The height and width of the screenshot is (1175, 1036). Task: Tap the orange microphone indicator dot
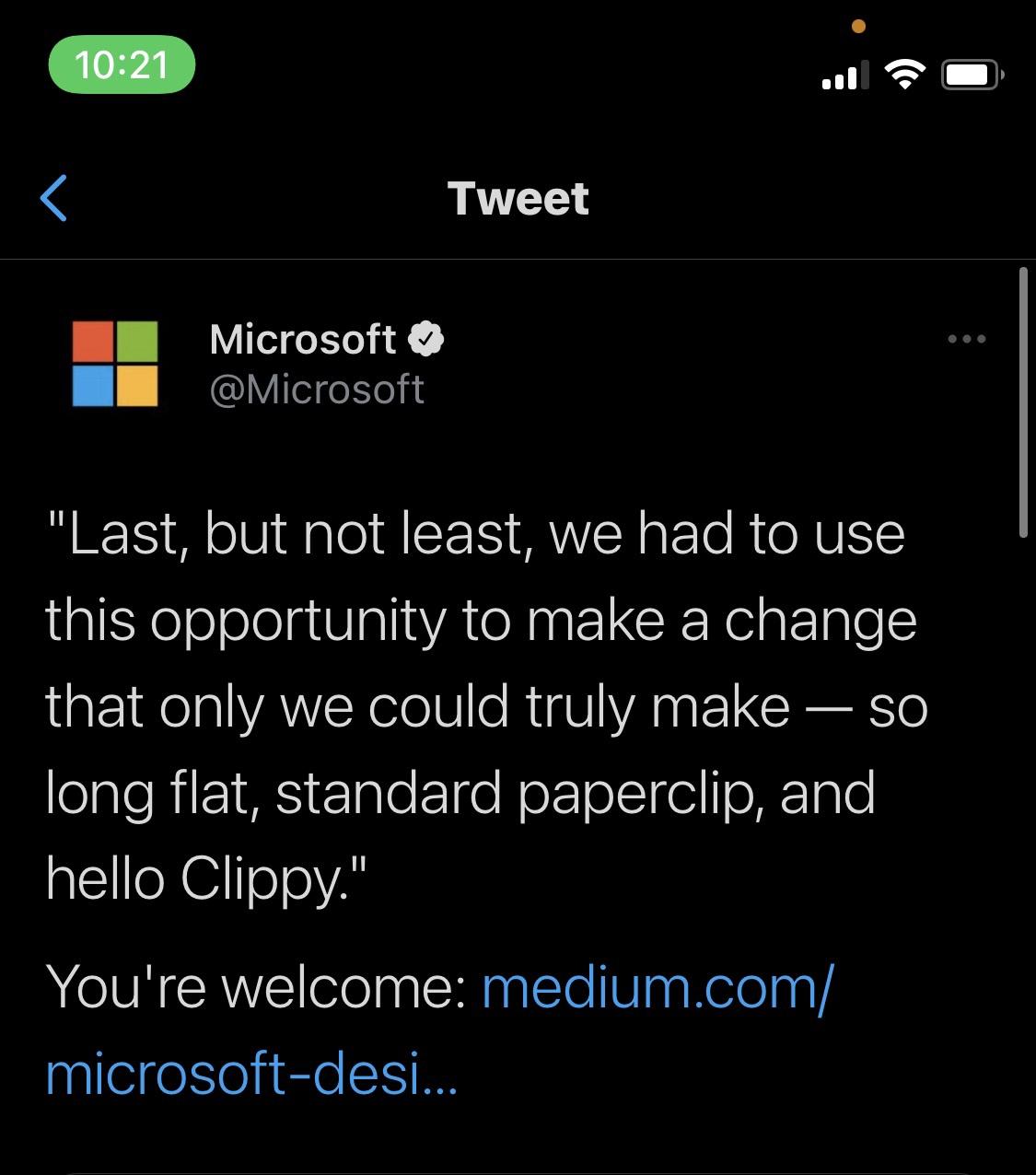tap(858, 27)
